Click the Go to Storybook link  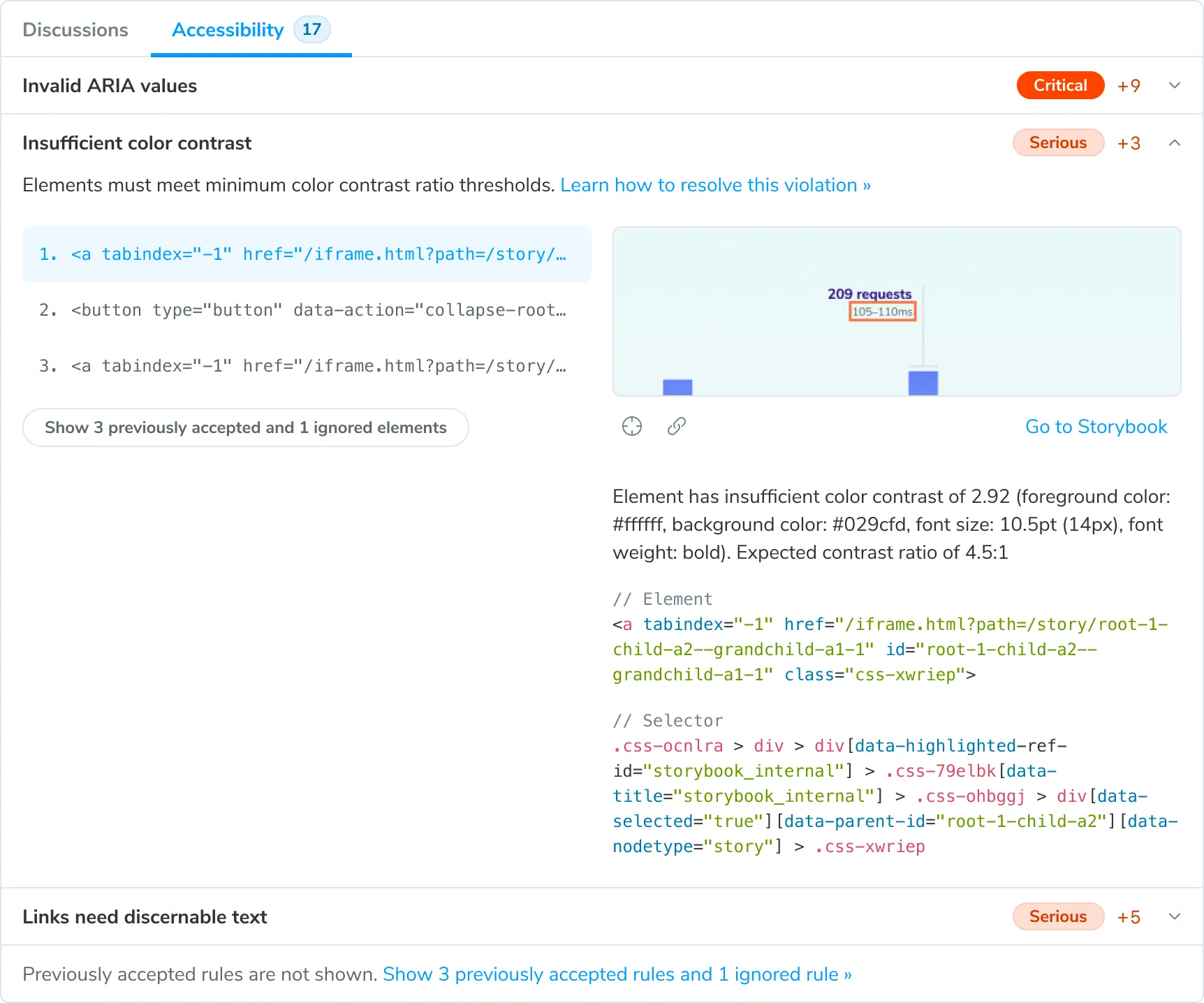1096,426
